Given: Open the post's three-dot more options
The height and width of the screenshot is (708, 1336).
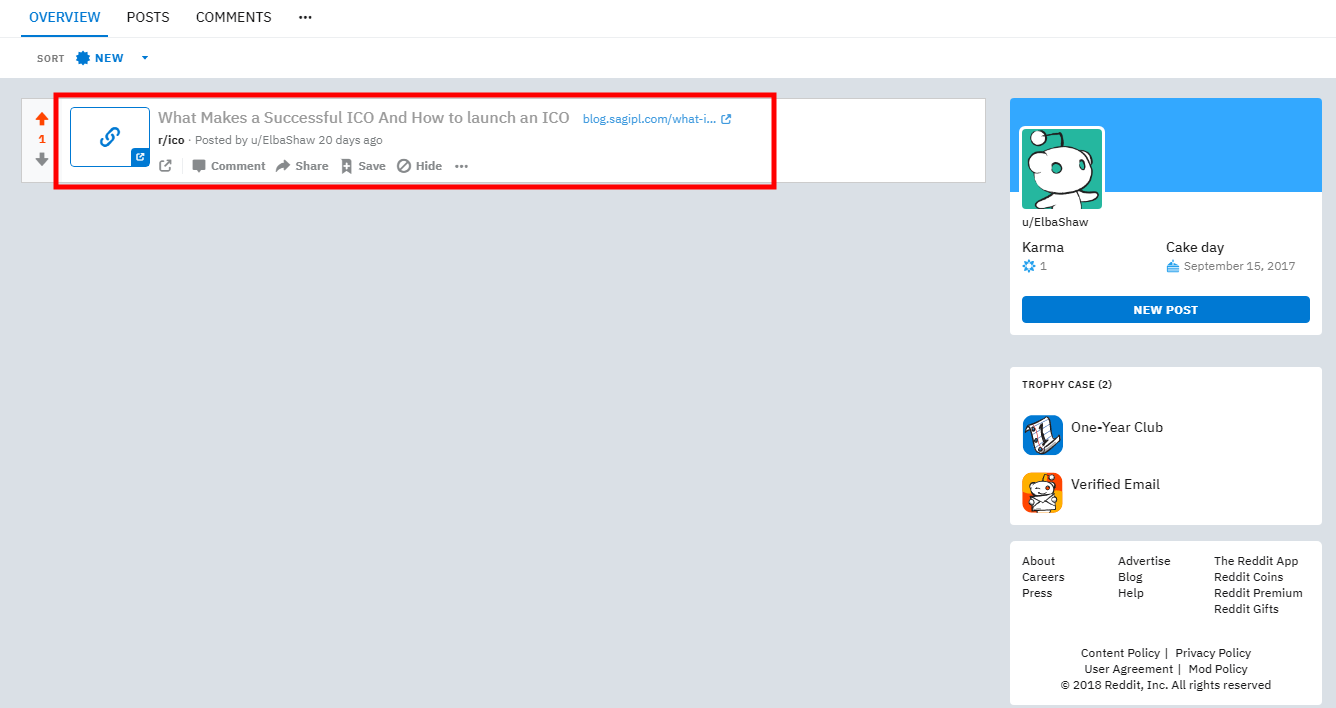Looking at the screenshot, I should [x=461, y=166].
